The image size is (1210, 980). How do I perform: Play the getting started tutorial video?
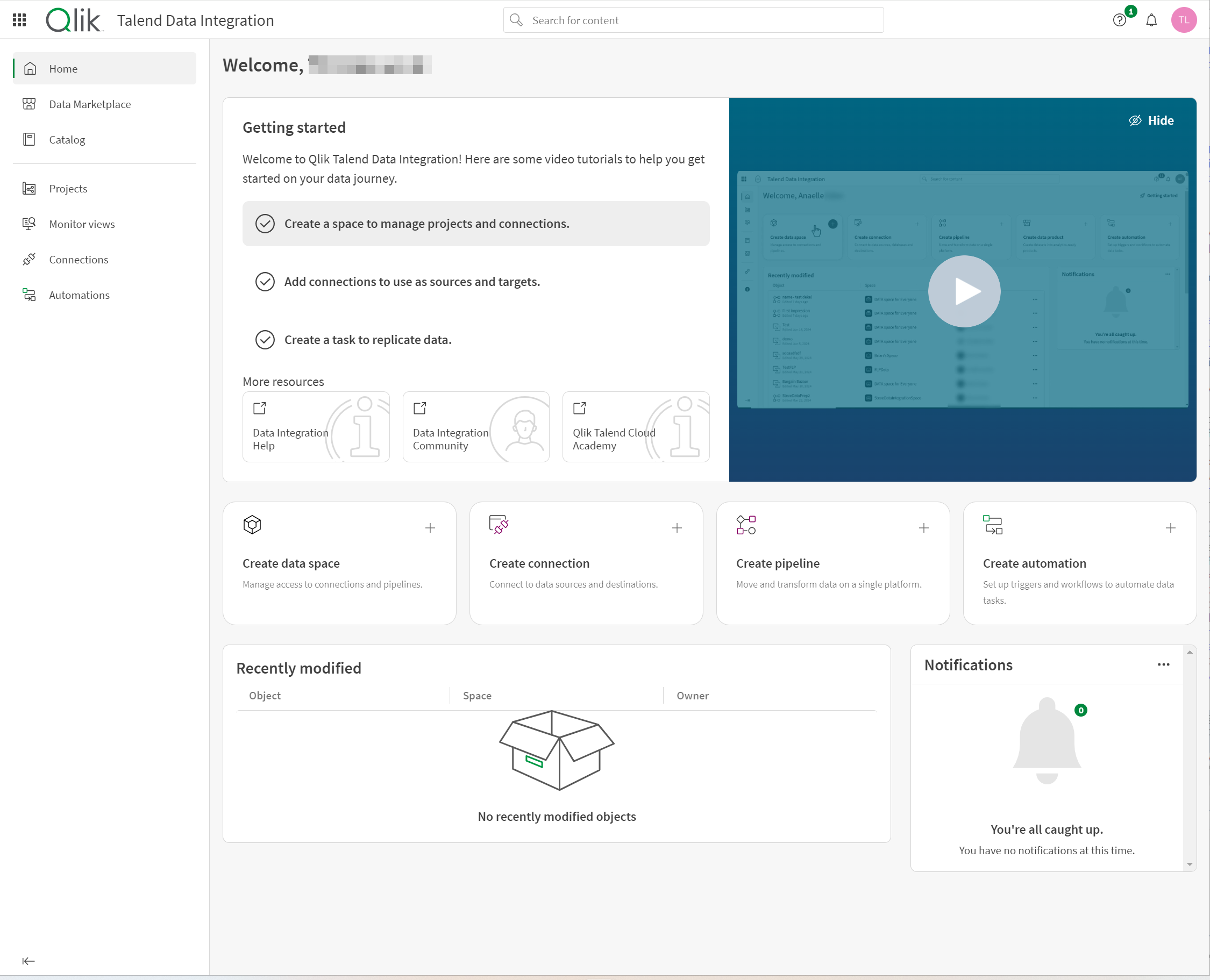963,289
